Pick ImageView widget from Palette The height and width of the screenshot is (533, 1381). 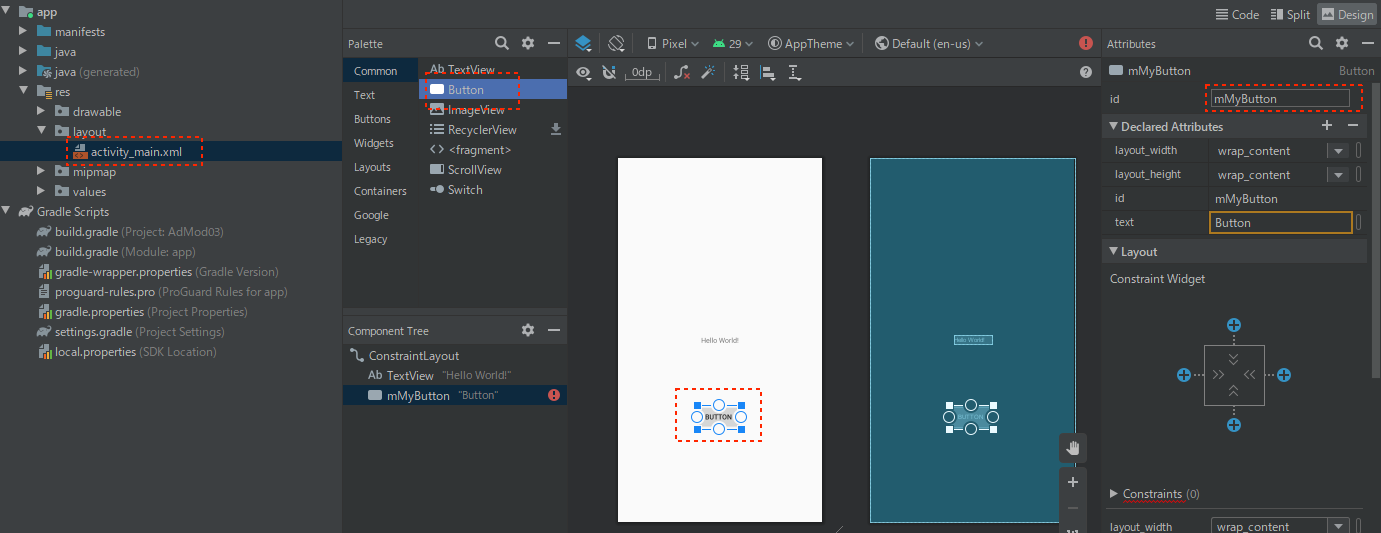(492, 109)
